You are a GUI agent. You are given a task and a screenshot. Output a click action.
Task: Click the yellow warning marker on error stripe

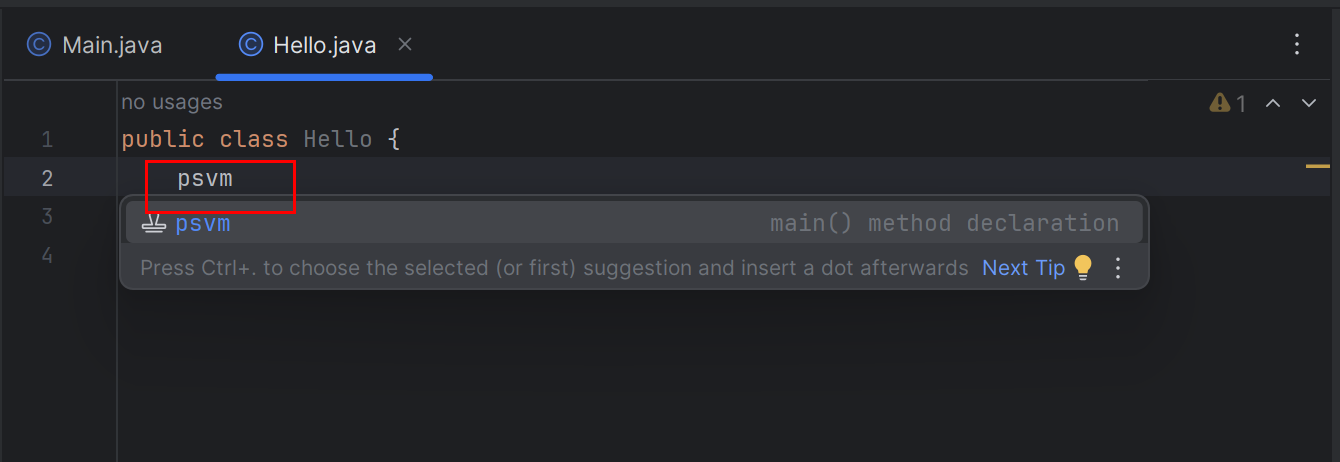(x=1317, y=165)
